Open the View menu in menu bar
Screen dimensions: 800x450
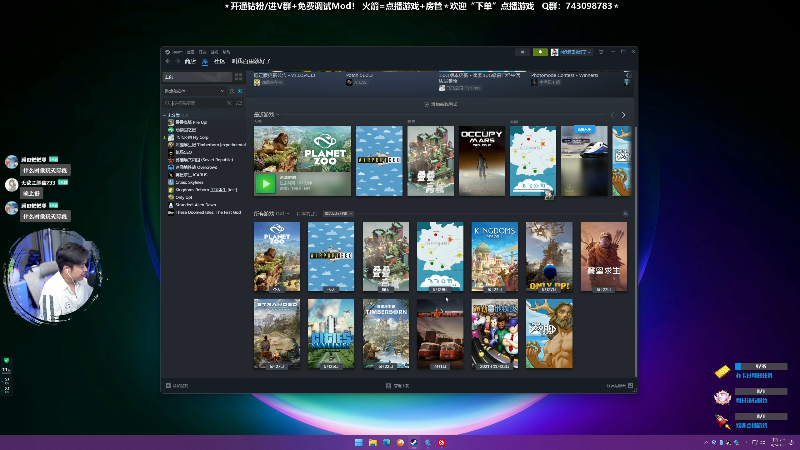point(190,52)
